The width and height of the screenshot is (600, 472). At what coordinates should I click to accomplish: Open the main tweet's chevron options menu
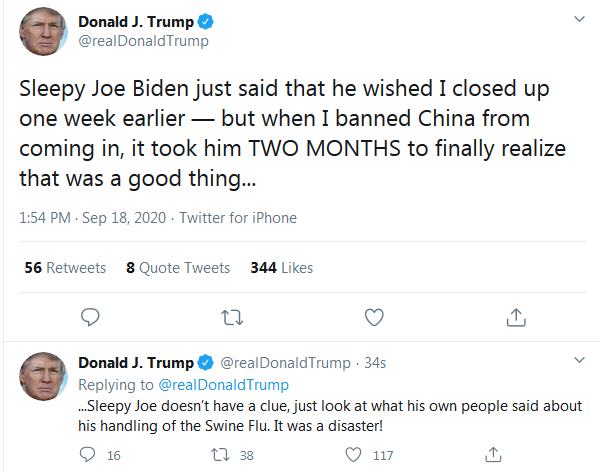[x=579, y=19]
